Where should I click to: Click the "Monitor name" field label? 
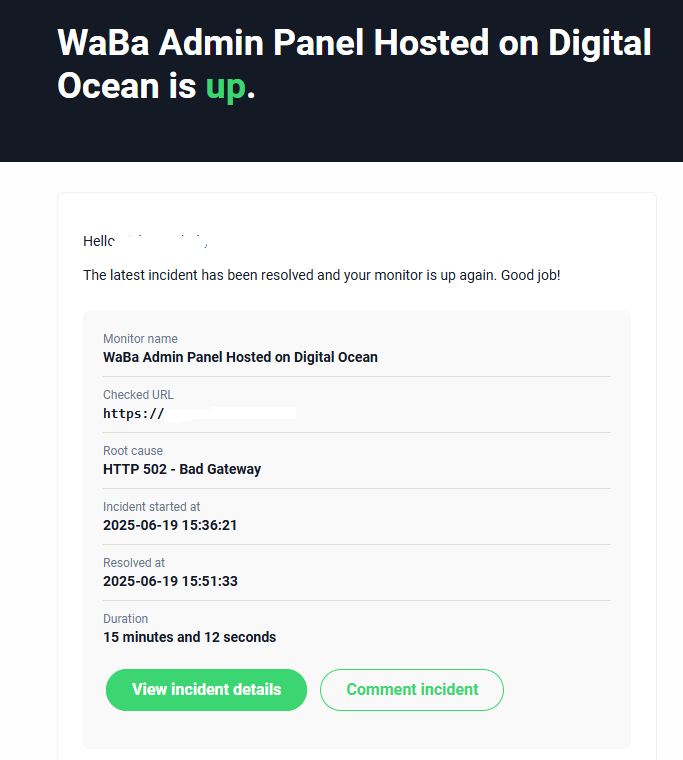click(140, 339)
